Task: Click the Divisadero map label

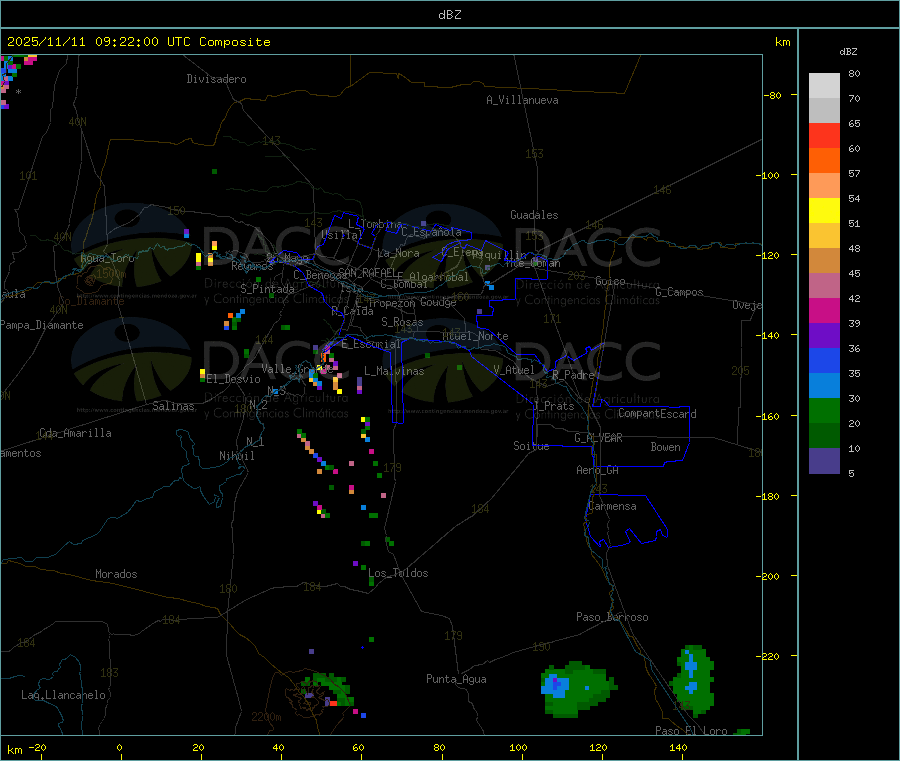Action: coord(216,79)
